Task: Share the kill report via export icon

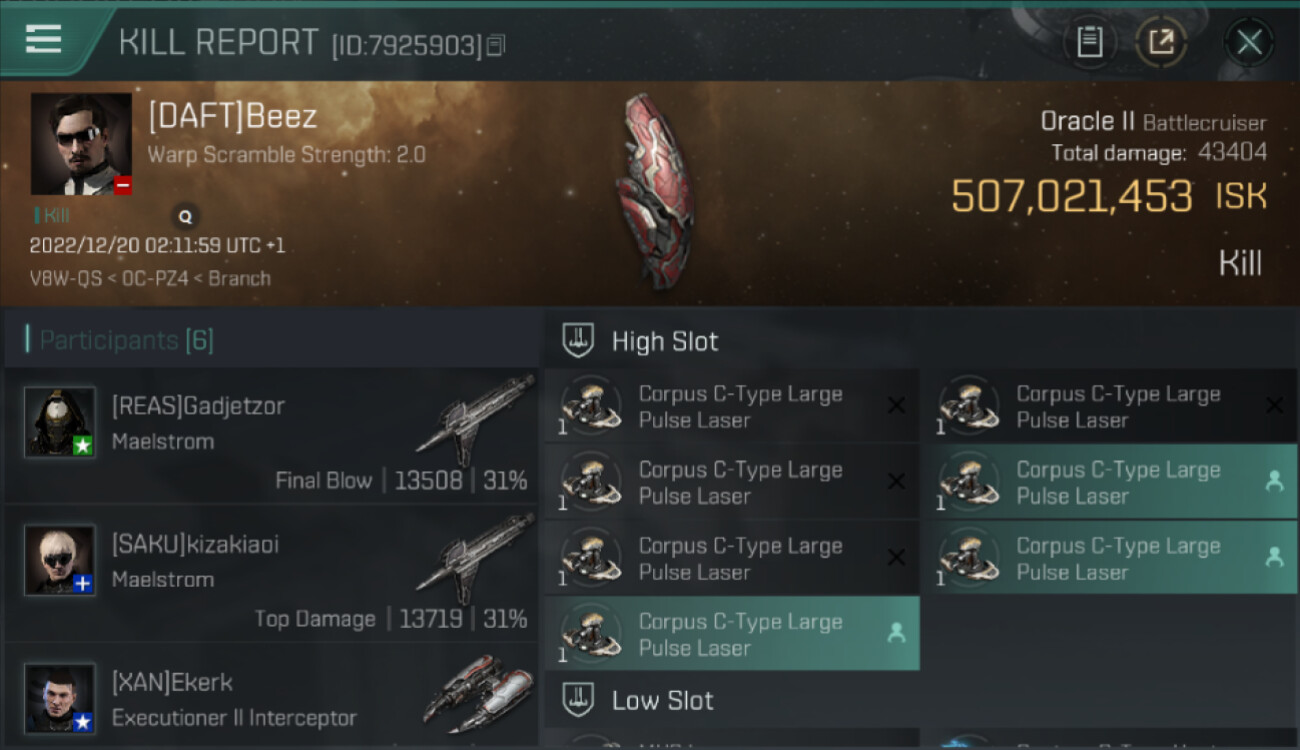Action: click(1161, 42)
